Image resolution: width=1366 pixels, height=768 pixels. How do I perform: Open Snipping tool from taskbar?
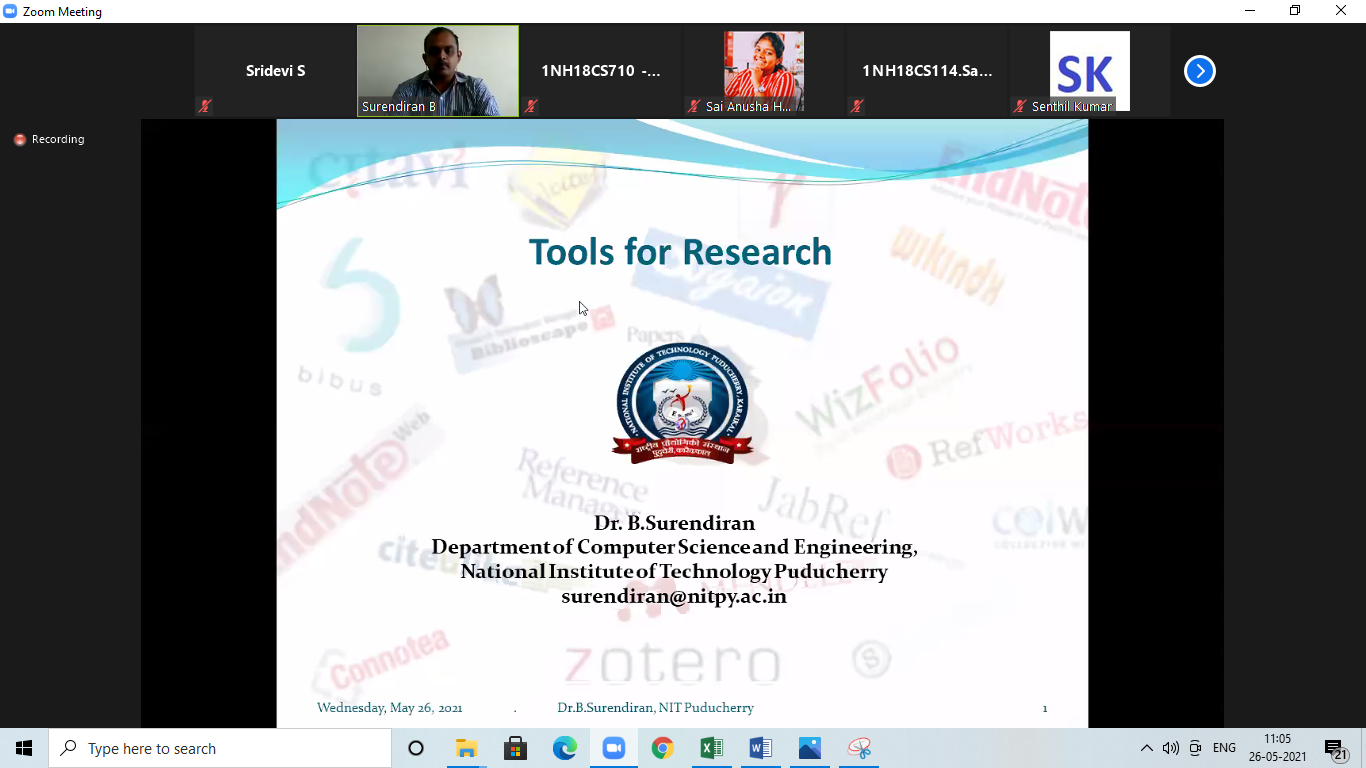click(859, 748)
